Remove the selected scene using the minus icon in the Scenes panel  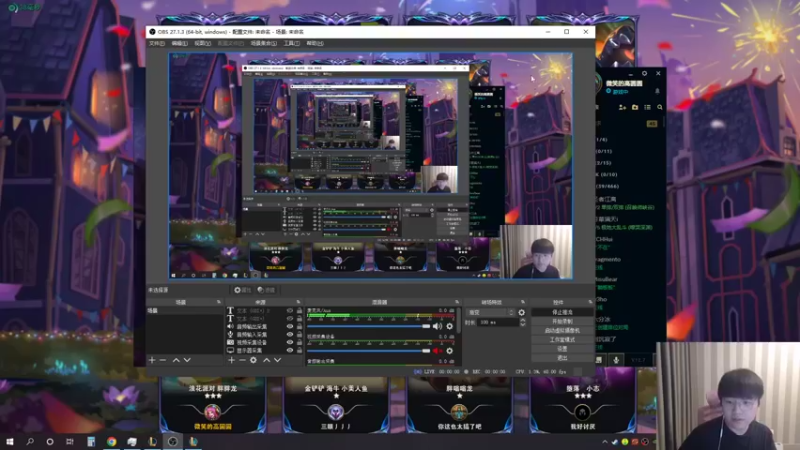[x=163, y=360]
